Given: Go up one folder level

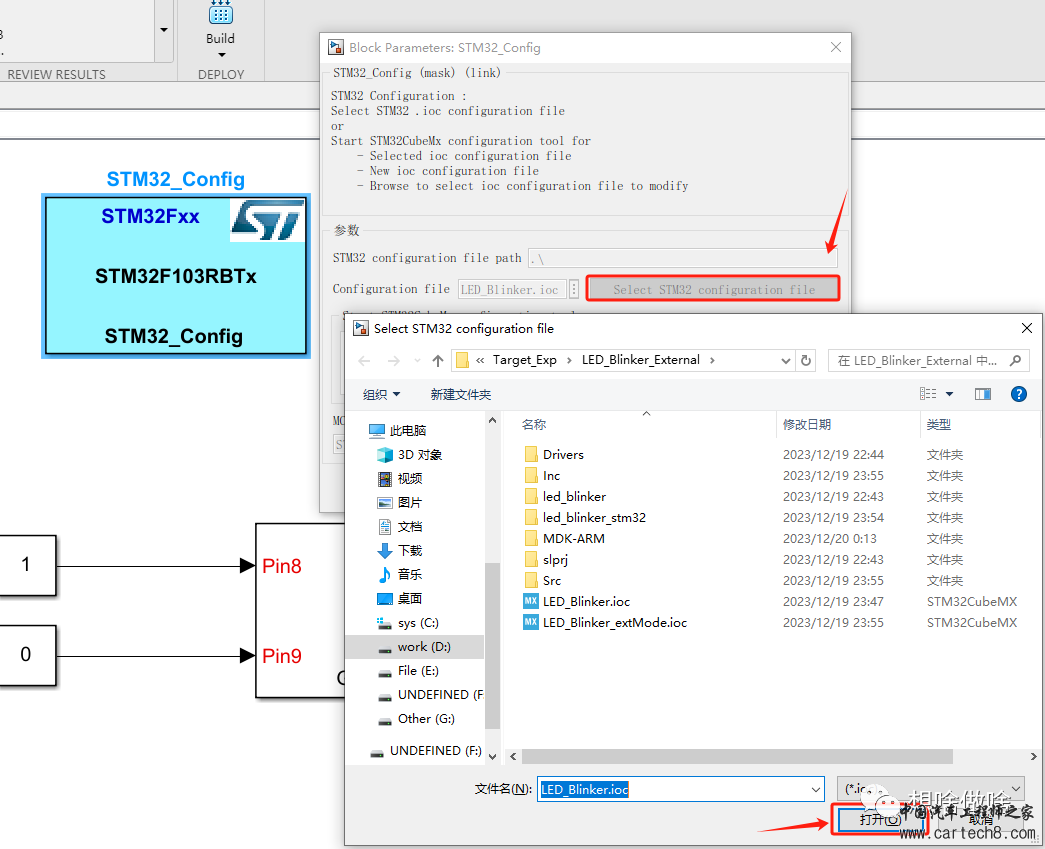Looking at the screenshot, I should point(438,361).
